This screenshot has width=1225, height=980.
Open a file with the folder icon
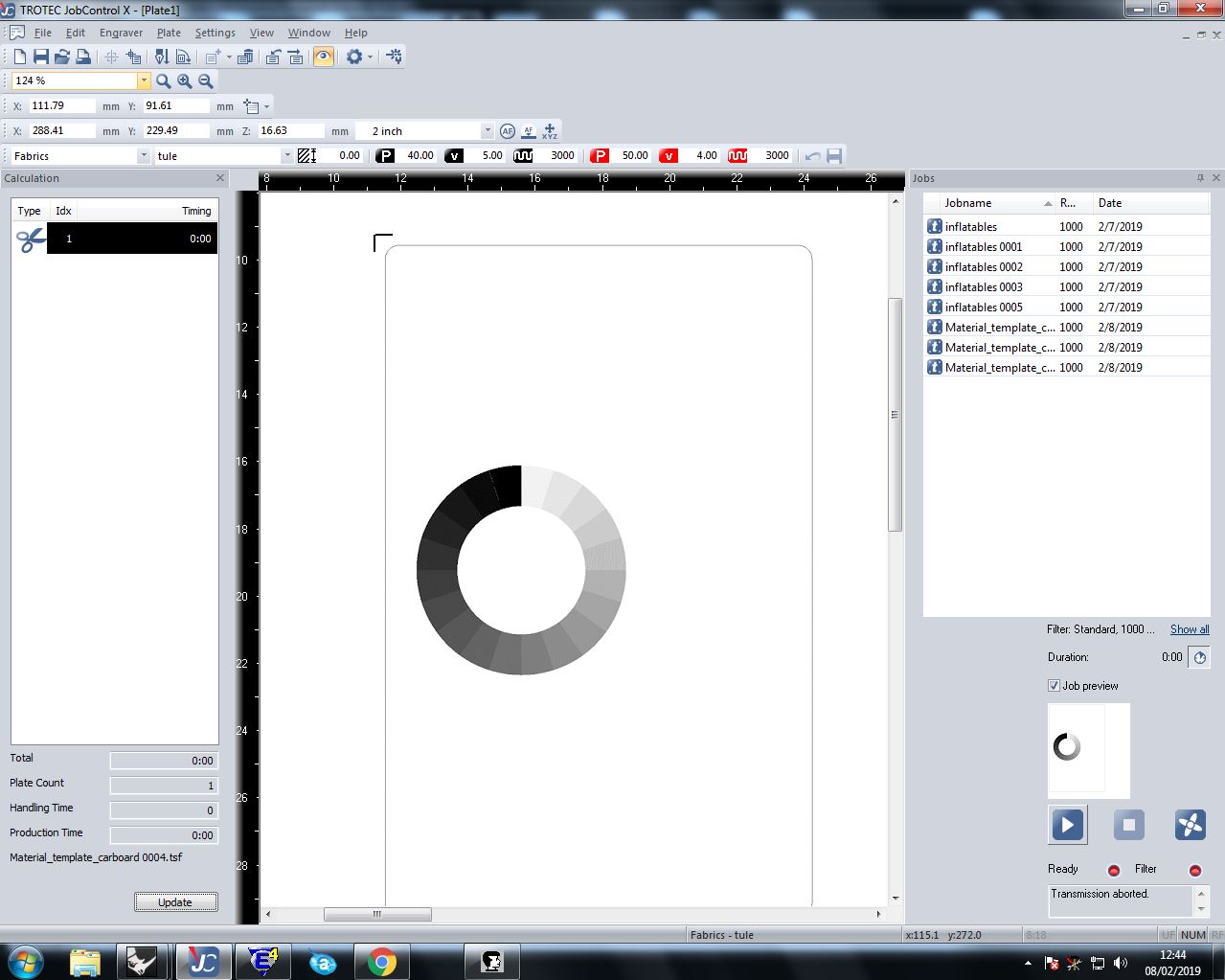tap(62, 57)
